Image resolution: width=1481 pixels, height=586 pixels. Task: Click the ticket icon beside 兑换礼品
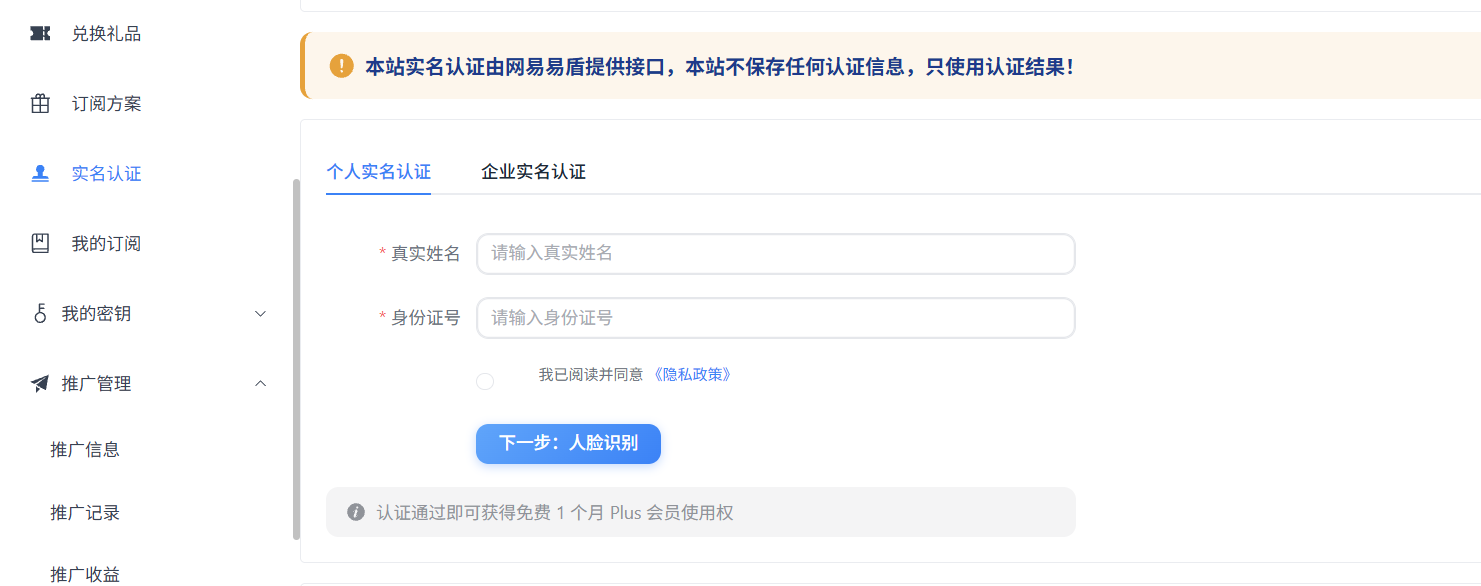pyautogui.click(x=40, y=34)
